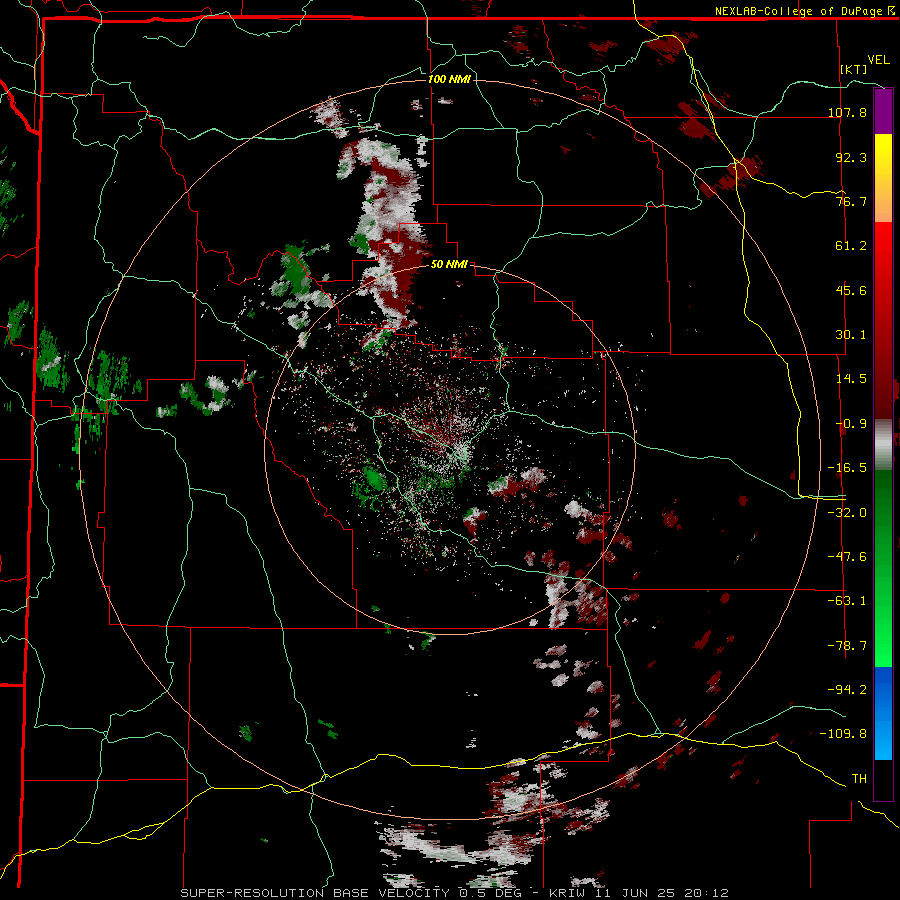Pick the green inbound velocity color segment
The width and height of the screenshot is (900, 900).
click(883, 568)
